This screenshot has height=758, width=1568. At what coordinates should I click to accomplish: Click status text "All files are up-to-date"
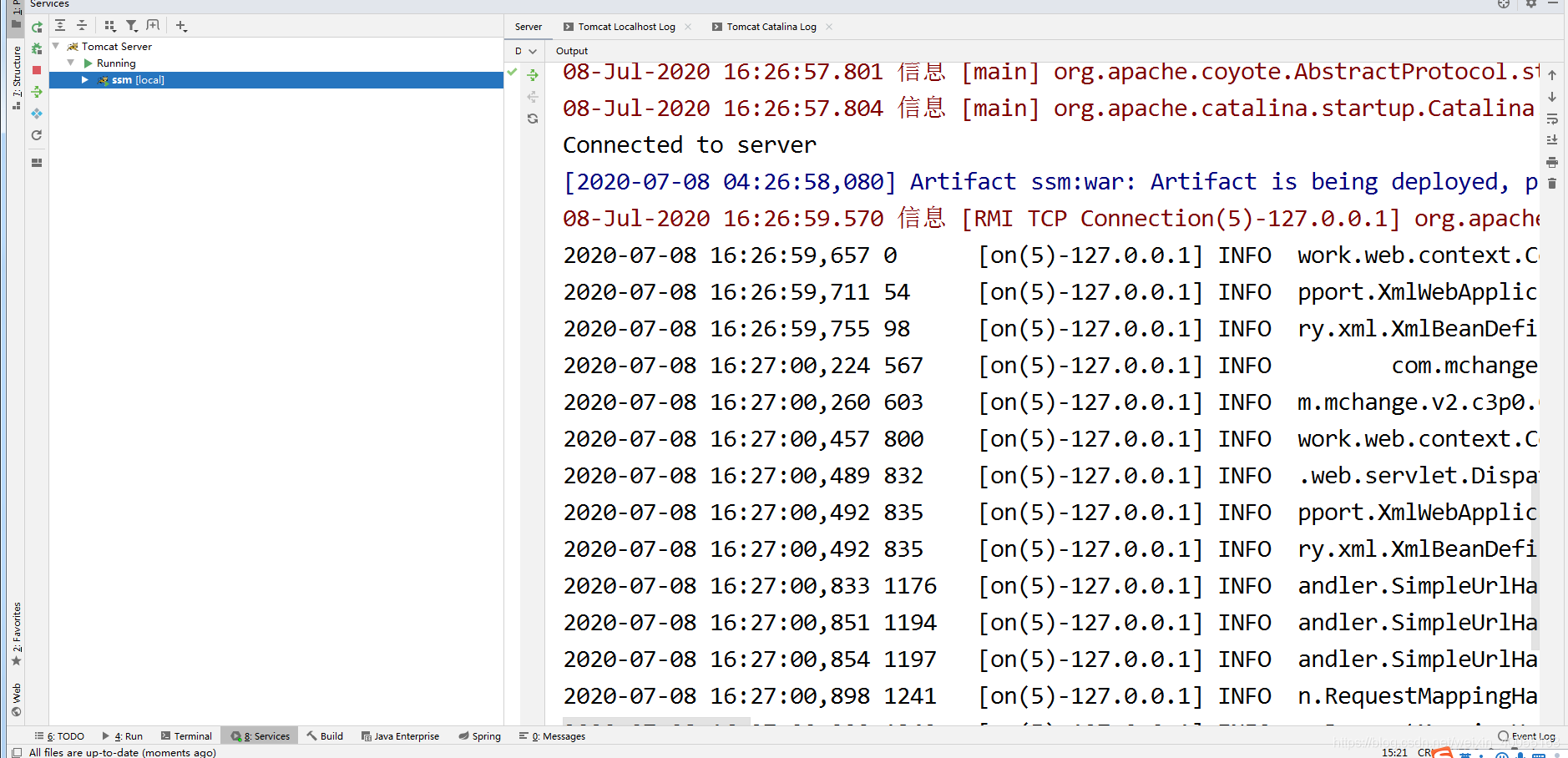coord(123,752)
